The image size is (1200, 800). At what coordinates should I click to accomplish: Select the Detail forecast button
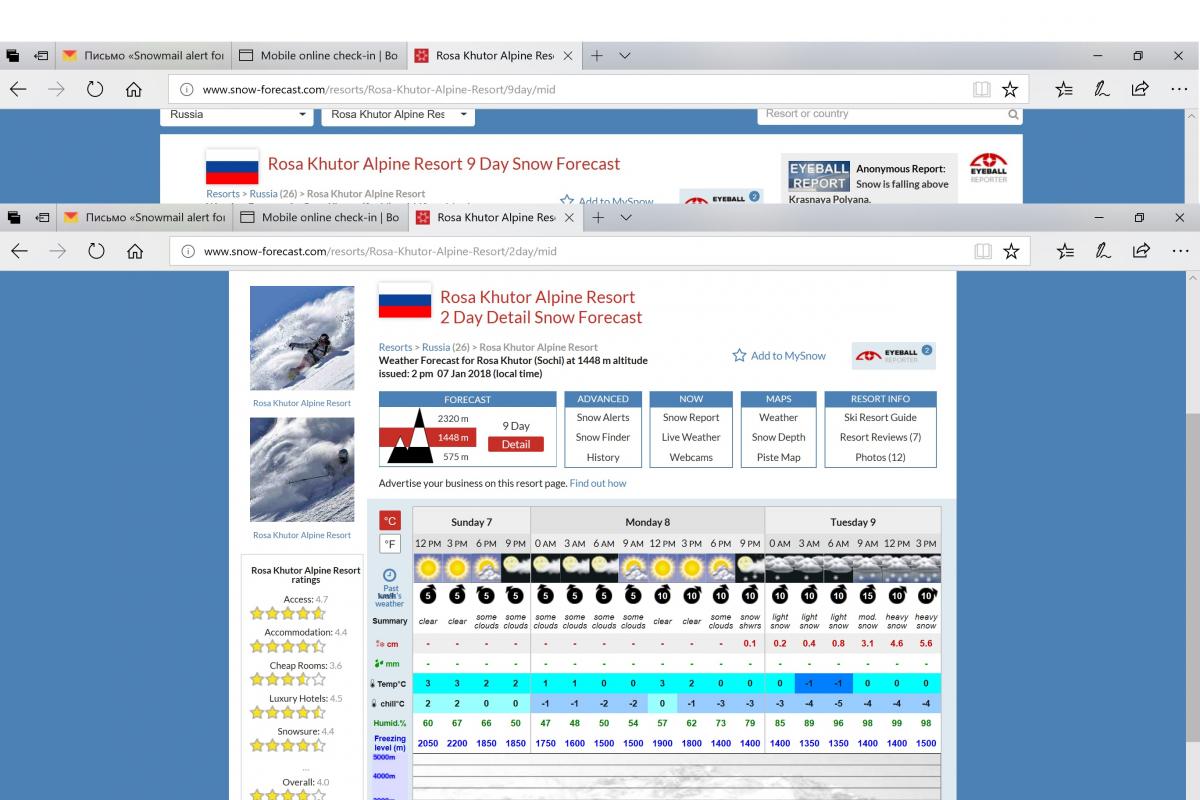pyautogui.click(x=516, y=444)
